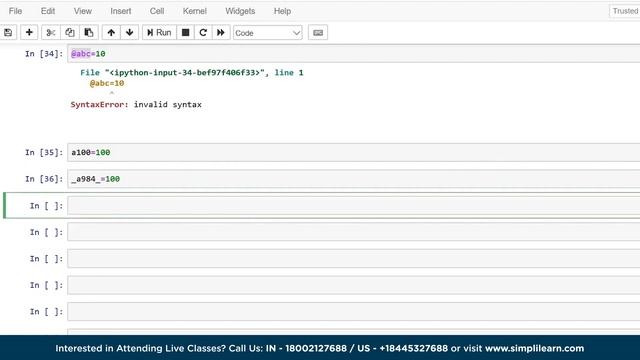Open the Help menu
This screenshot has height=360, width=640.
282,11
